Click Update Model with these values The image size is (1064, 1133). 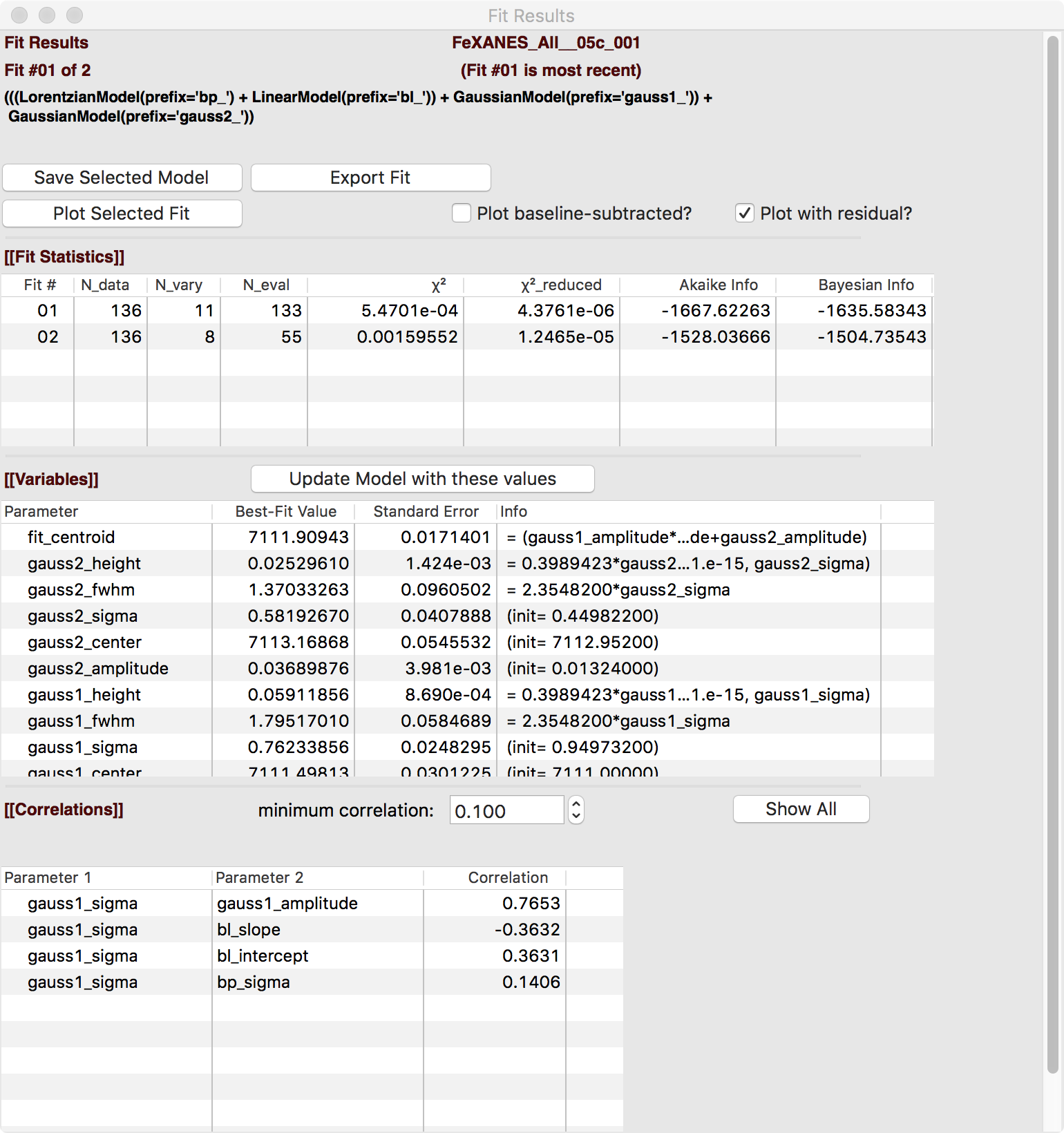tap(422, 479)
